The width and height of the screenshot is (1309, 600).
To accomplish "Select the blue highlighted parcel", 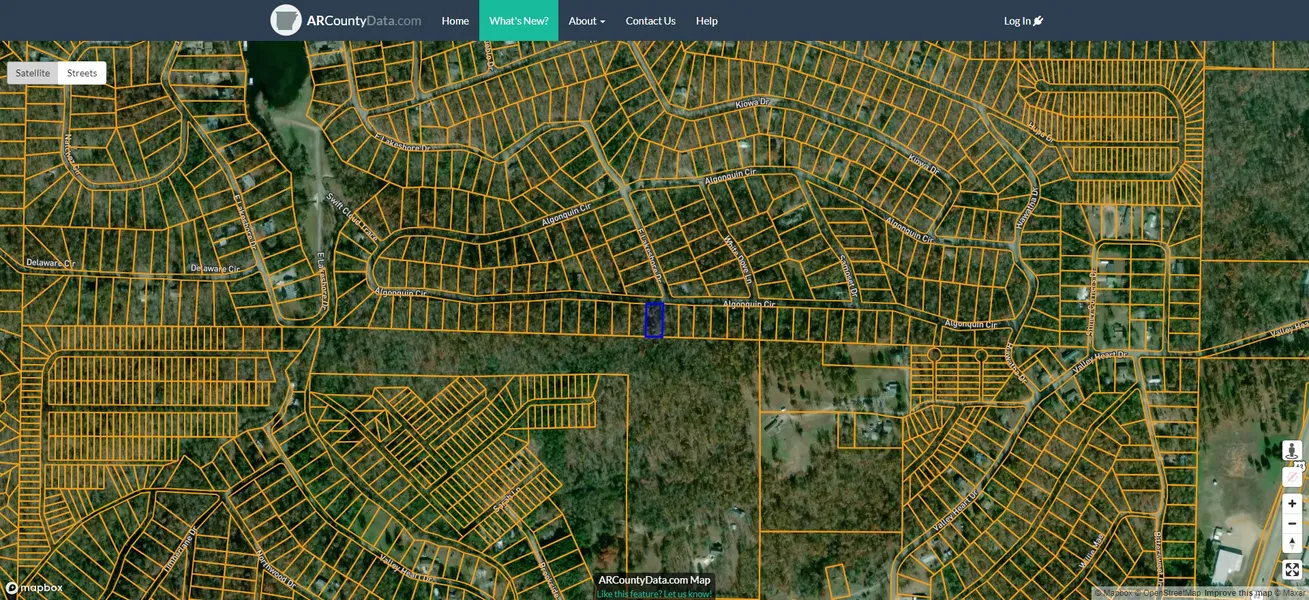I will 654,320.
